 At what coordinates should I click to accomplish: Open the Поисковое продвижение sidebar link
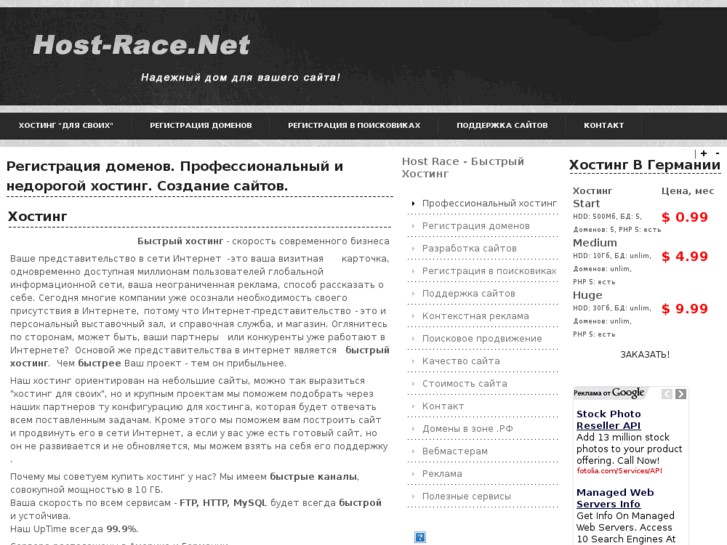click(482, 339)
